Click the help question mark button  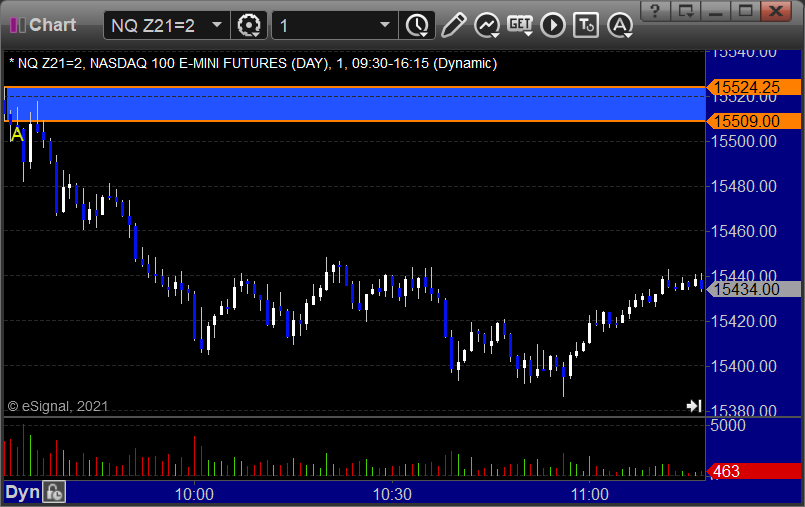point(655,10)
